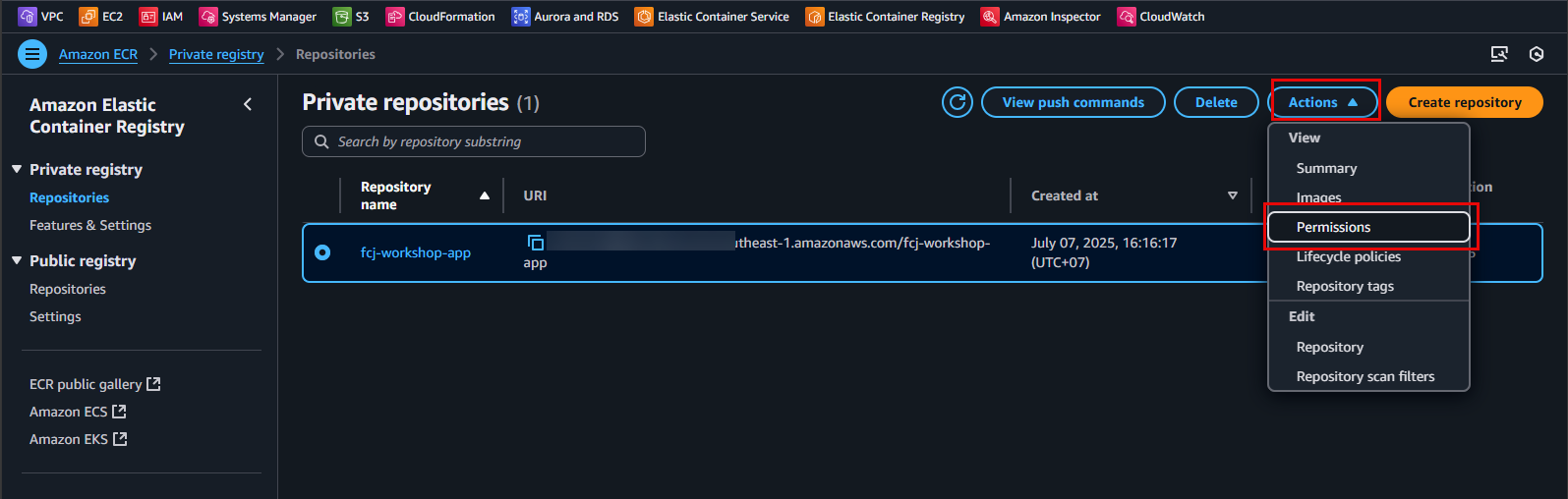This screenshot has width=1568, height=499.
Task: Open the ECR public gallery link
Action: [86, 384]
